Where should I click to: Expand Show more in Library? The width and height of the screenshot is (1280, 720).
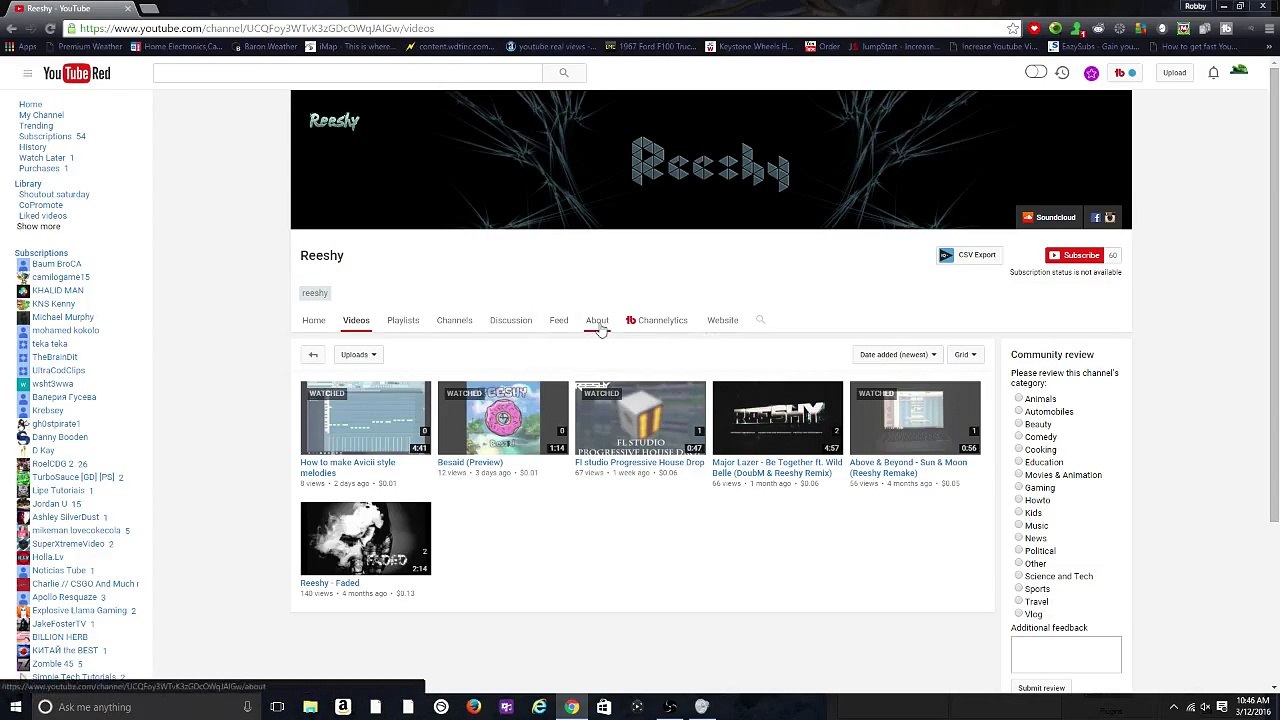[38, 226]
